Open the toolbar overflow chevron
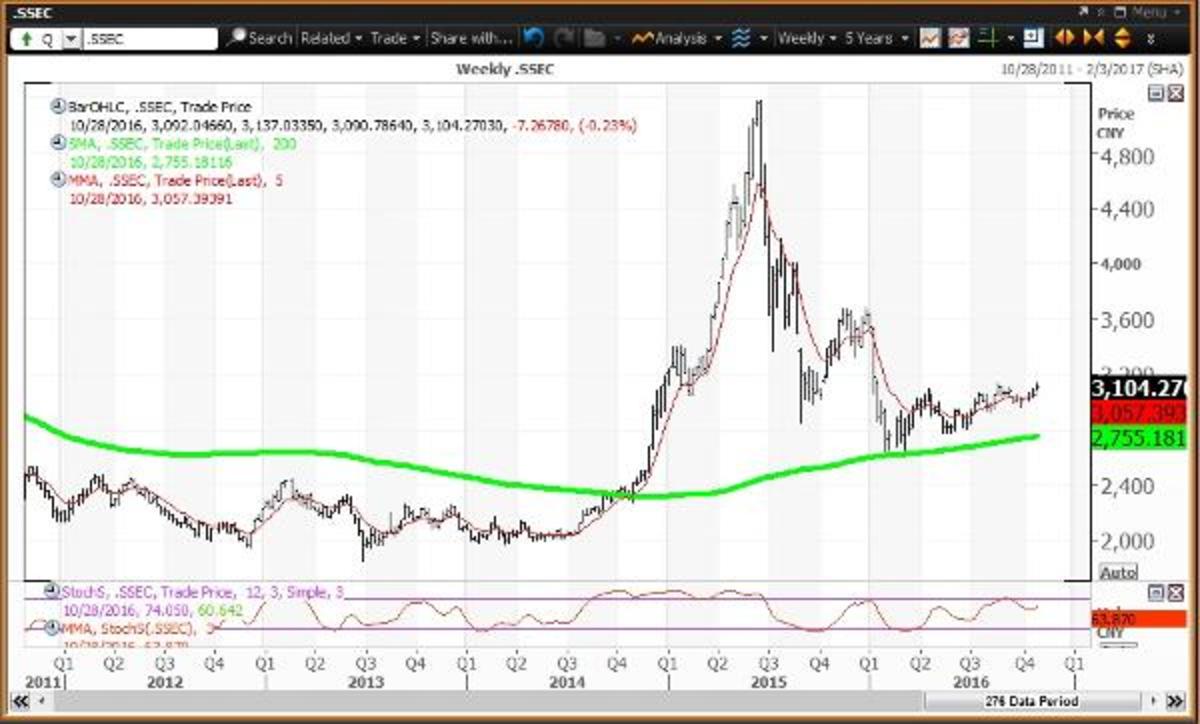The image size is (1200, 724). (1150, 39)
